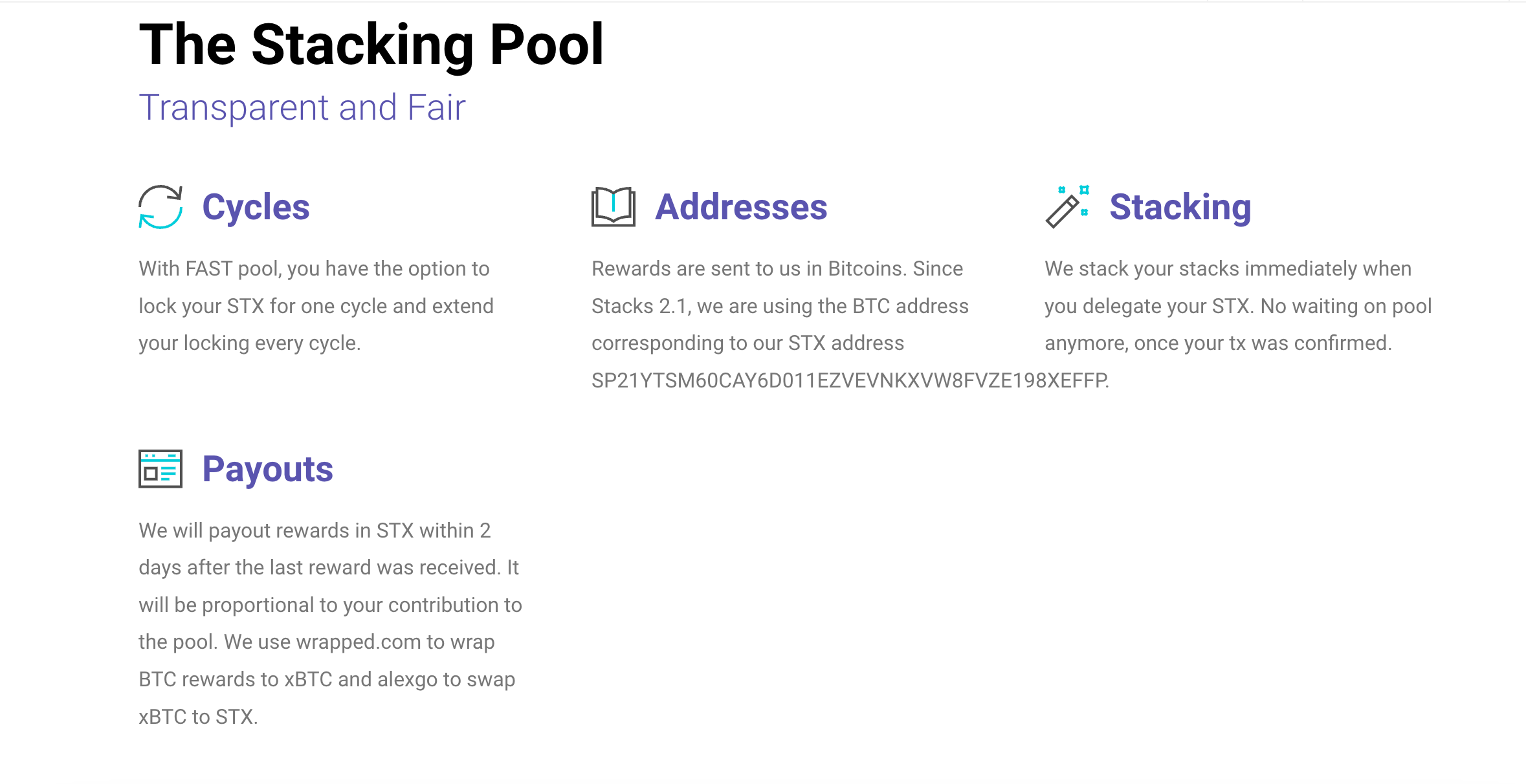Click the Payouts section heading
The height and width of the screenshot is (784, 1526).
(267, 469)
